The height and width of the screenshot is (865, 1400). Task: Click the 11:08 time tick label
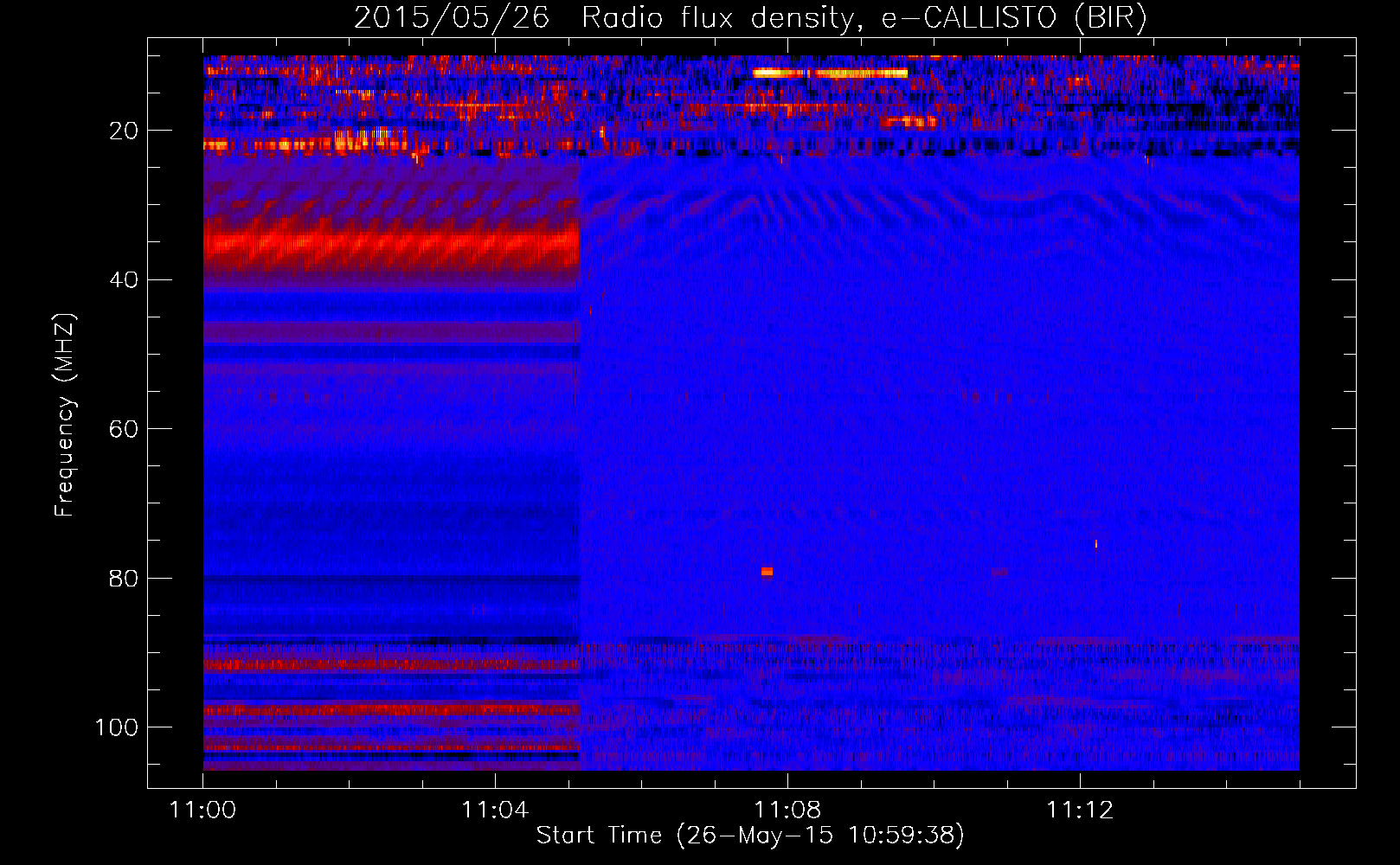(787, 811)
